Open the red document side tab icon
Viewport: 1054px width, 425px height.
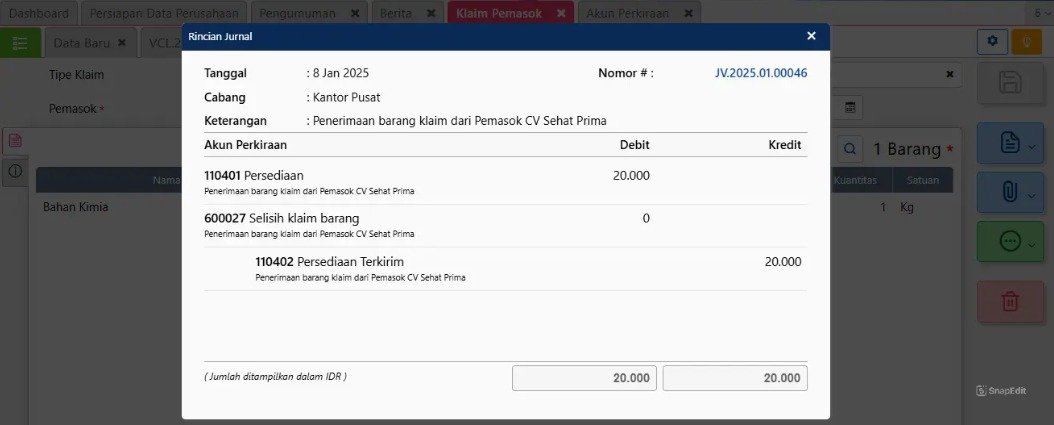15,141
